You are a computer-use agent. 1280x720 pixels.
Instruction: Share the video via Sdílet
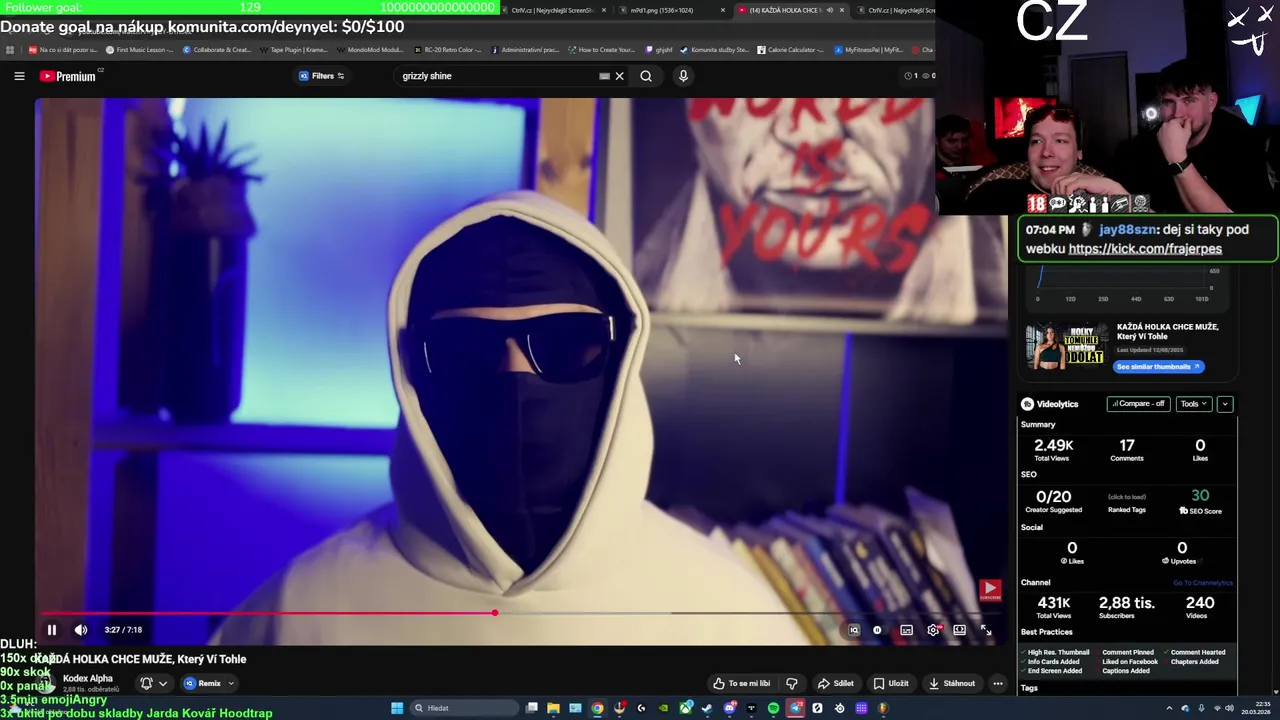(x=836, y=684)
